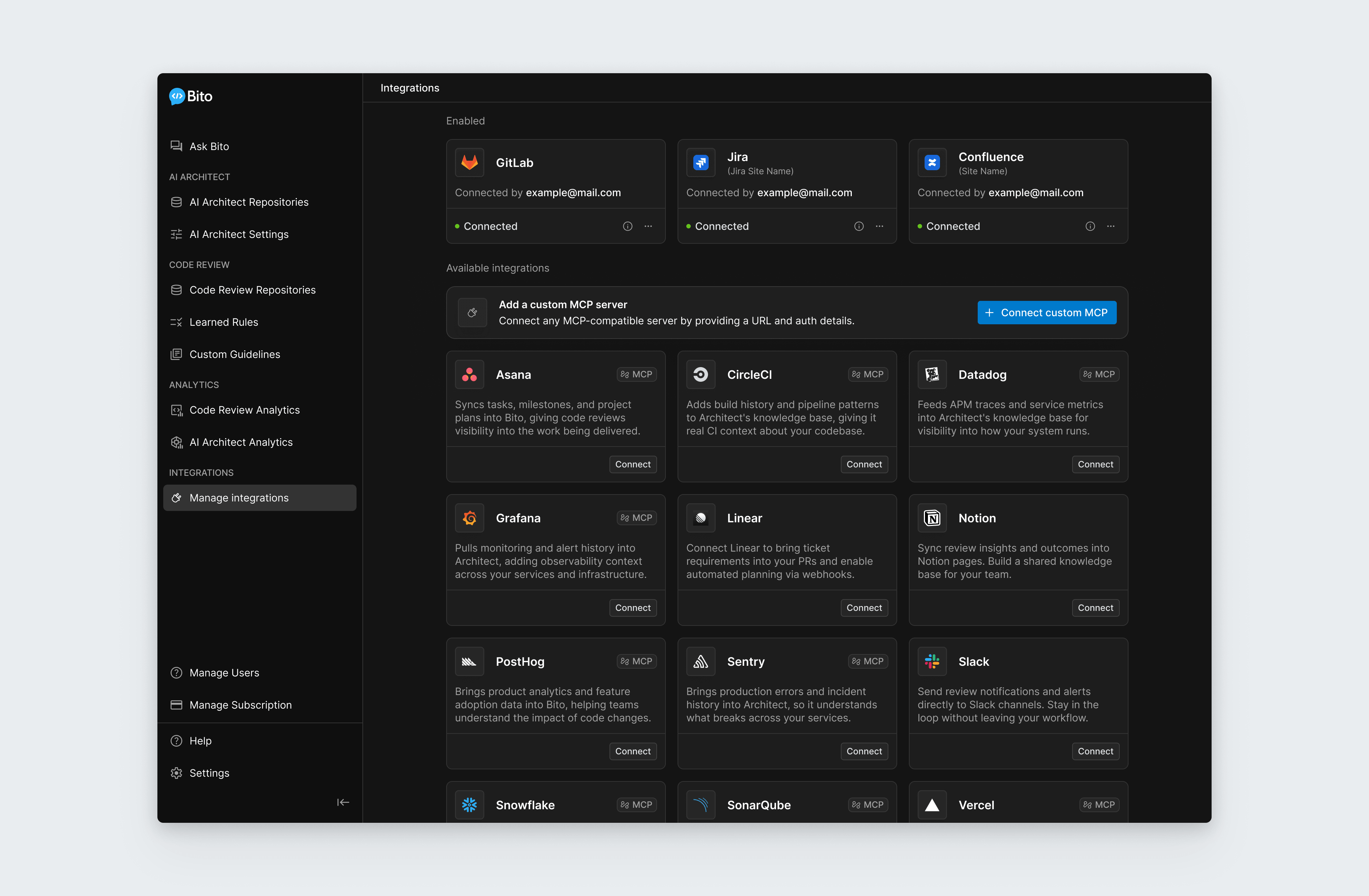The width and height of the screenshot is (1369, 896).
Task: Click the Asana logo icon
Action: tap(469, 375)
